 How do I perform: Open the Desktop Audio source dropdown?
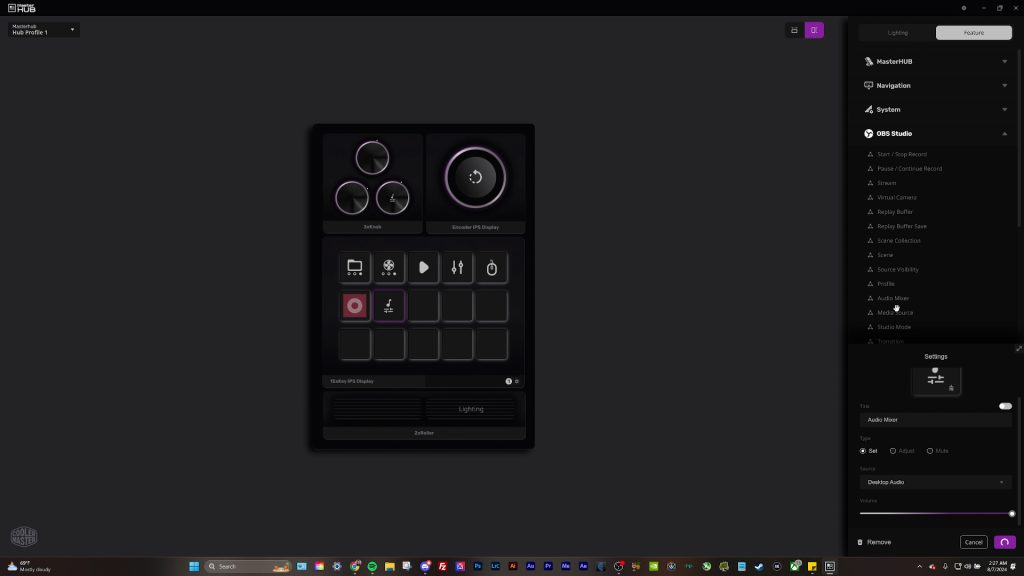click(935, 482)
